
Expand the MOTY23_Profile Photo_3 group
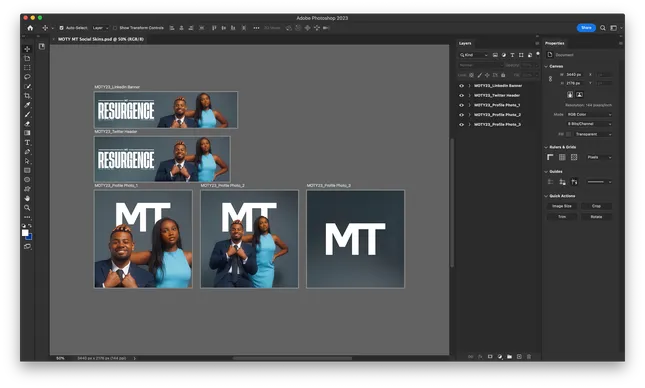point(469,125)
